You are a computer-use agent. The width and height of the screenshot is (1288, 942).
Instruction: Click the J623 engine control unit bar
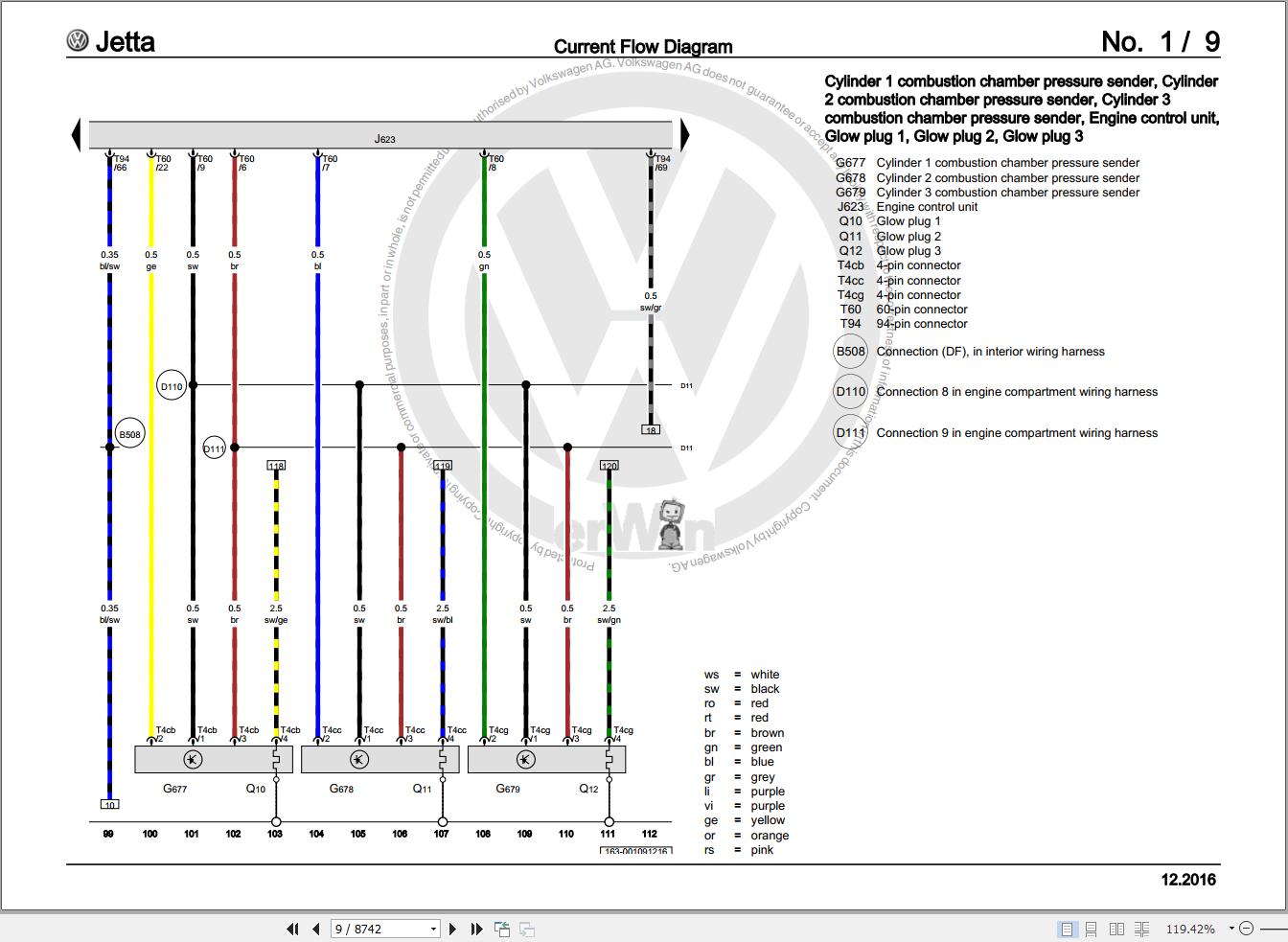point(380,135)
